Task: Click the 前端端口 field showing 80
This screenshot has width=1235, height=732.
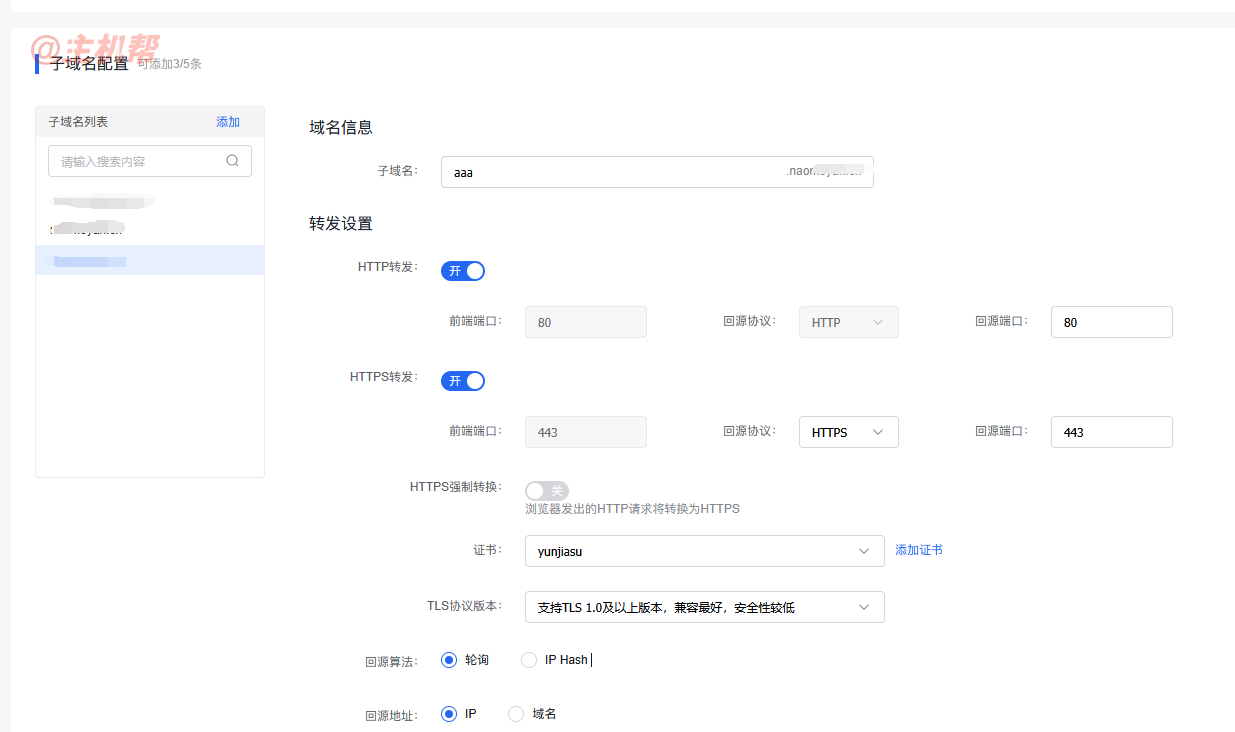Action: pyautogui.click(x=585, y=322)
